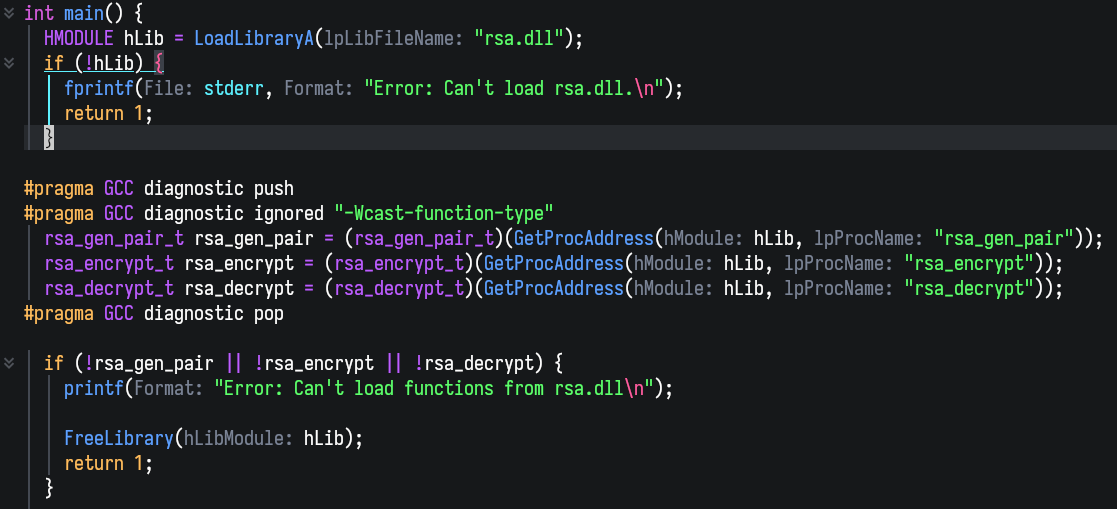Image resolution: width=1117 pixels, height=509 pixels.
Task: Click the #pragma GCC diagnostic push line
Action: (x=158, y=189)
